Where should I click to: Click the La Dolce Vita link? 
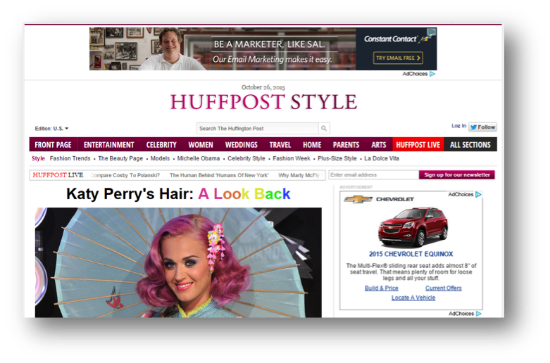pyautogui.click(x=382, y=159)
